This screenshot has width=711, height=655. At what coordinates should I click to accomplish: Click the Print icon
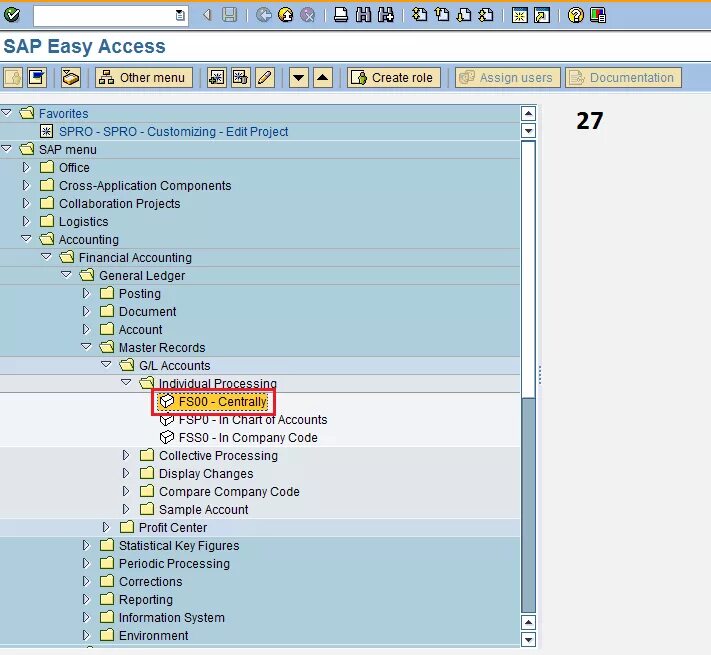click(341, 15)
